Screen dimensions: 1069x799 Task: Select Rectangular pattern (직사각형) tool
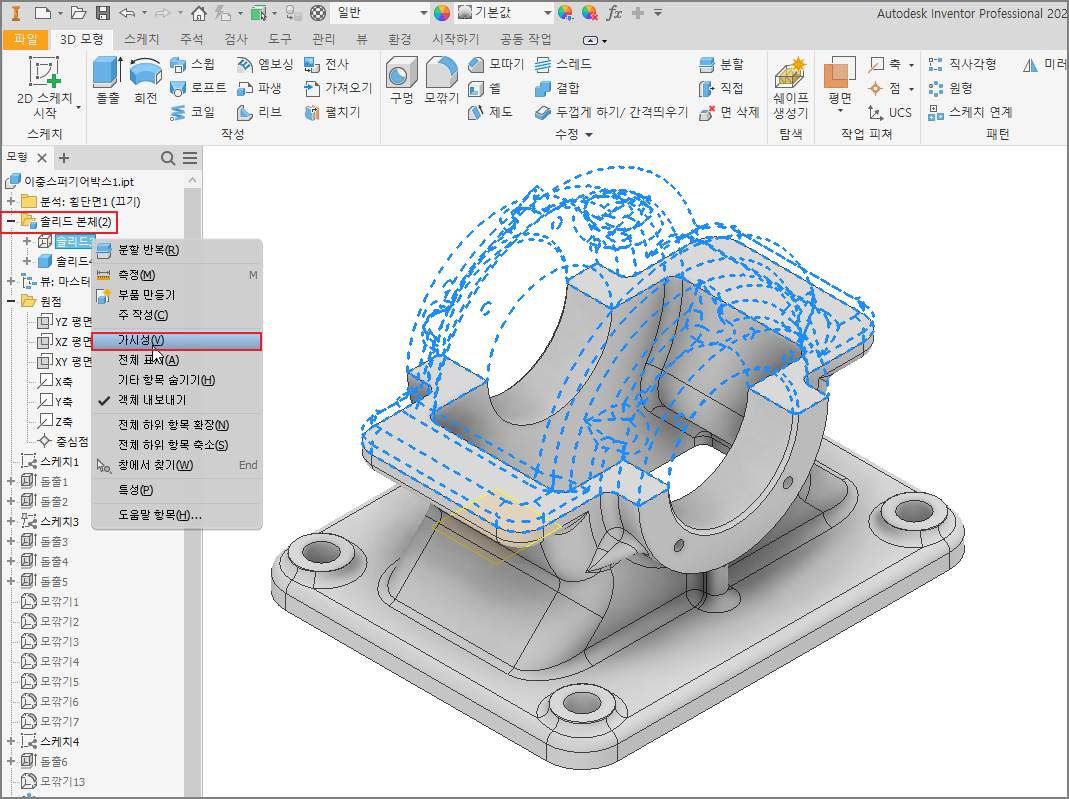[x=963, y=64]
